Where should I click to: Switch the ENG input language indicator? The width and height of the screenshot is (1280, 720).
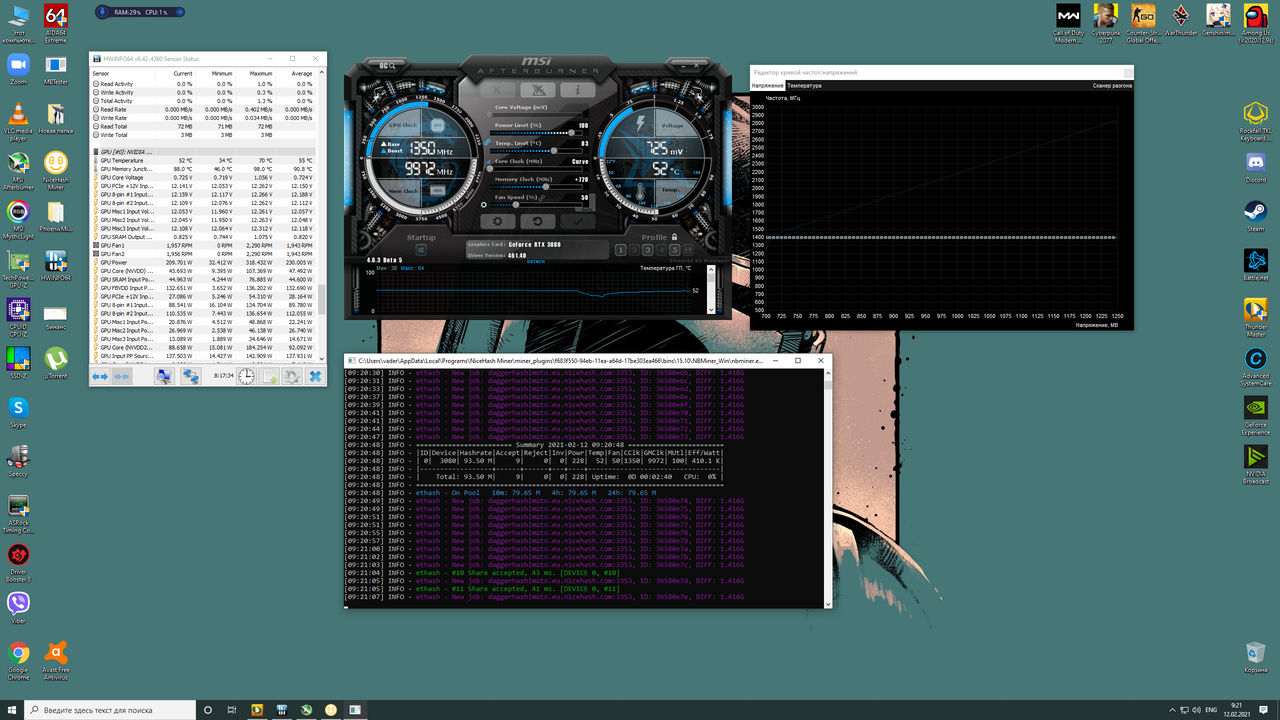pos(1209,709)
